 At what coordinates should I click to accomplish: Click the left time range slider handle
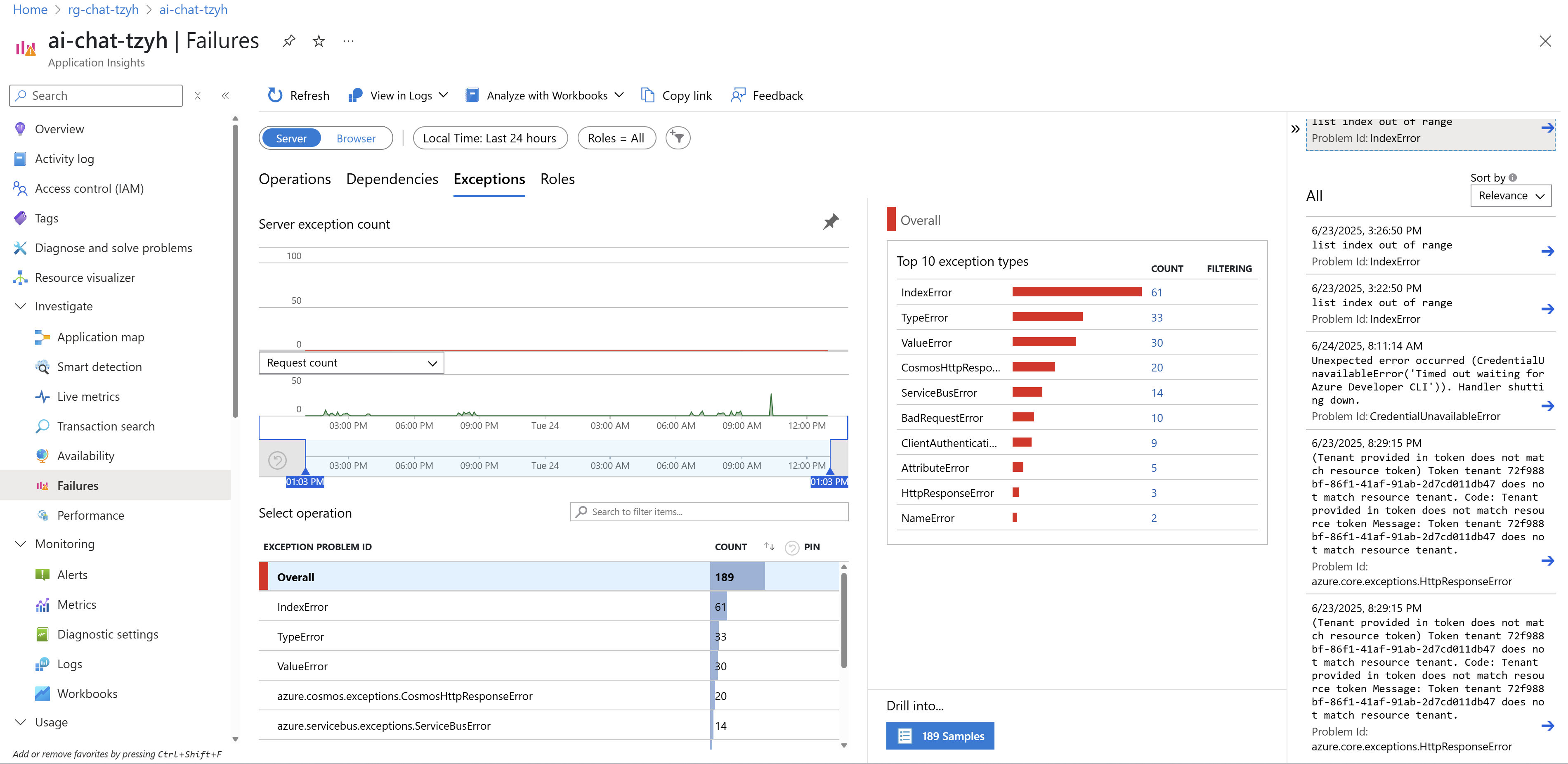pyautogui.click(x=305, y=471)
